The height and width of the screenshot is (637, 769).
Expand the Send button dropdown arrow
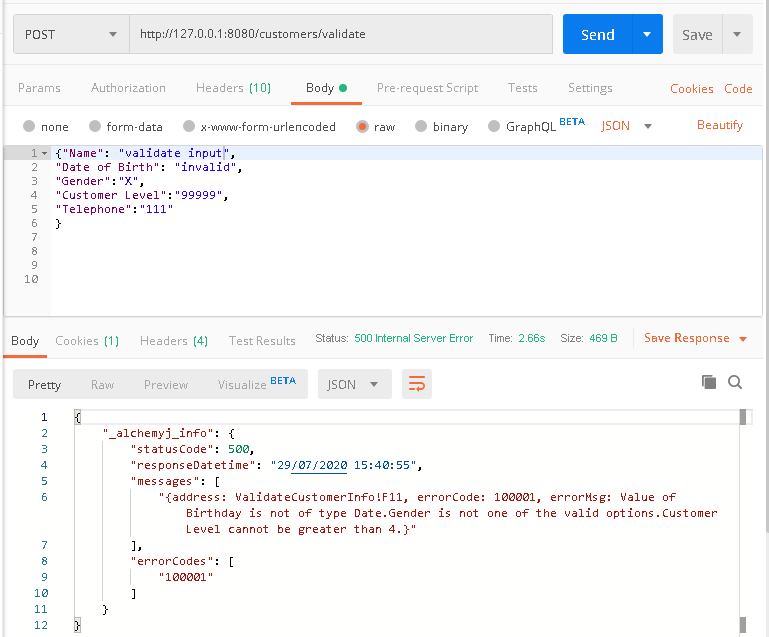(x=647, y=34)
